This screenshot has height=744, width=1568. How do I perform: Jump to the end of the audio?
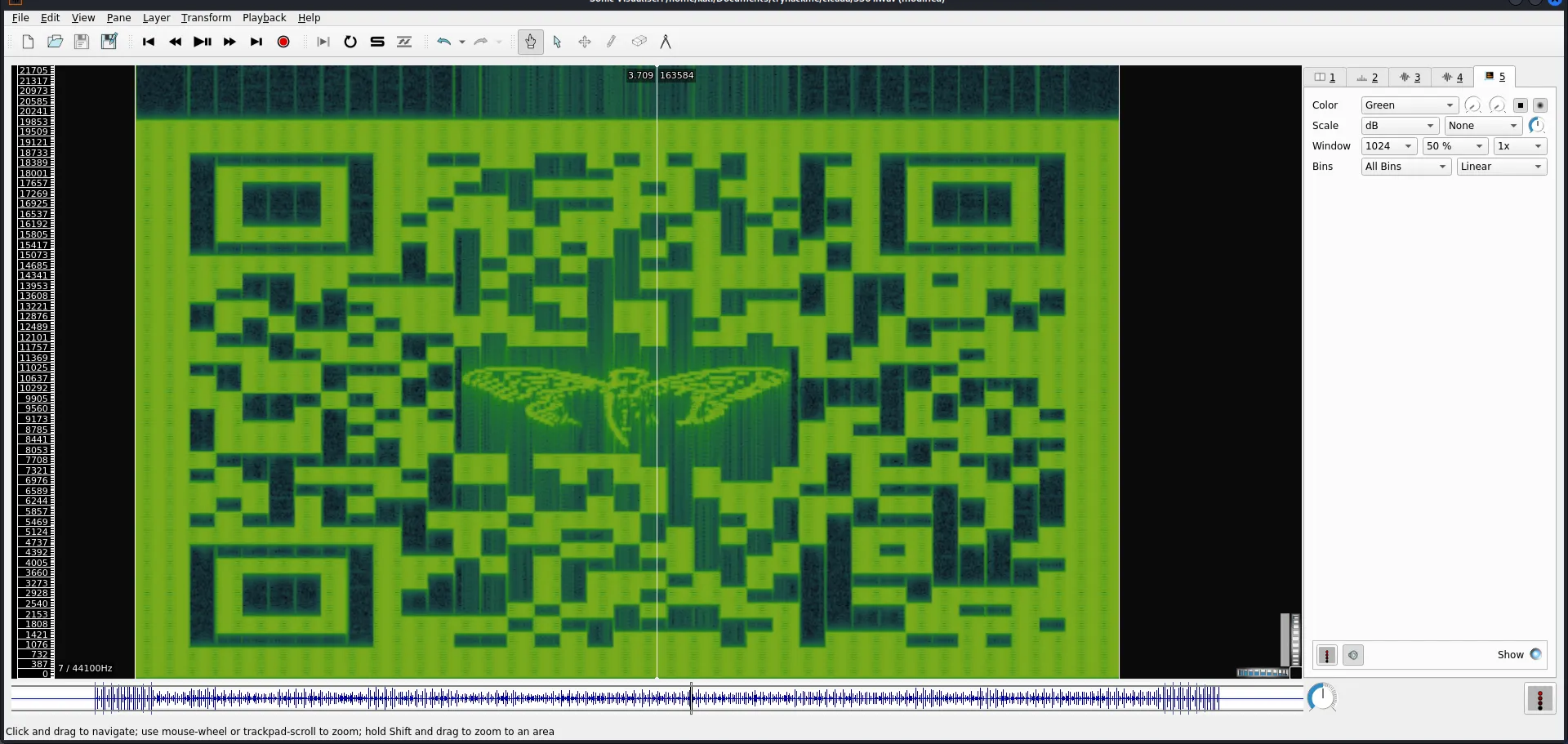(x=256, y=42)
